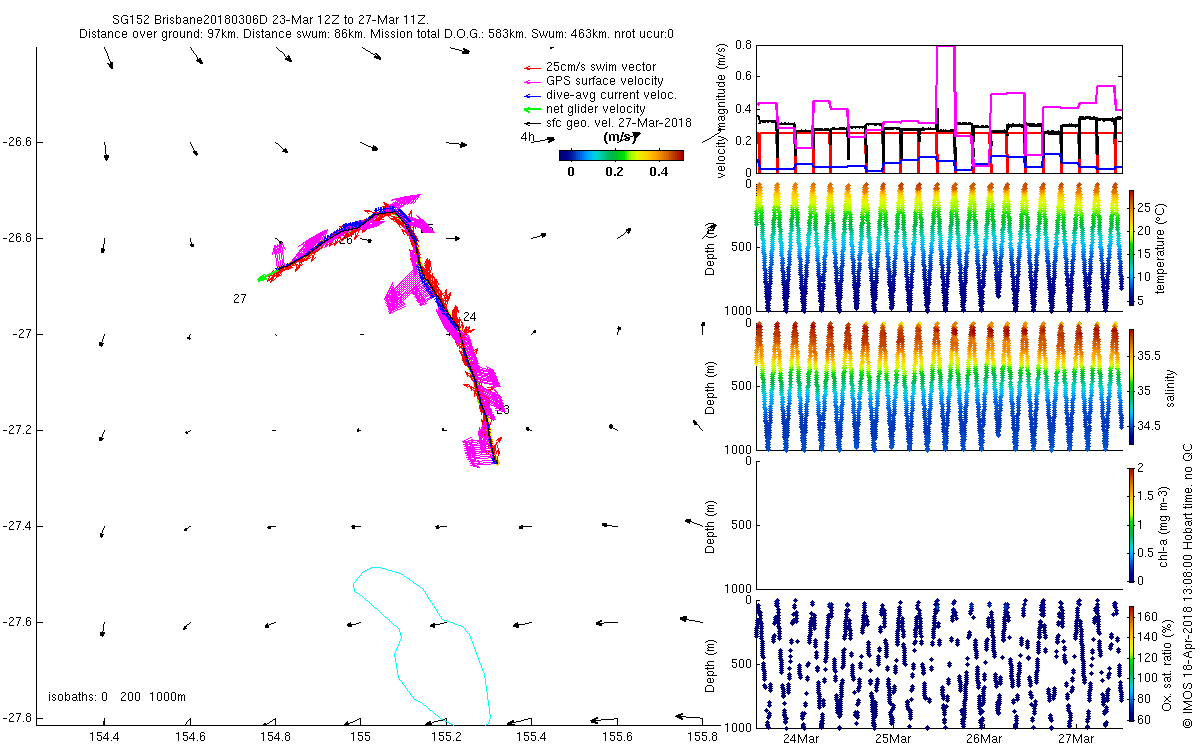Click the magenta GPS surface velocity legend arrow
This screenshot has height=750, width=1200.
pos(518,81)
